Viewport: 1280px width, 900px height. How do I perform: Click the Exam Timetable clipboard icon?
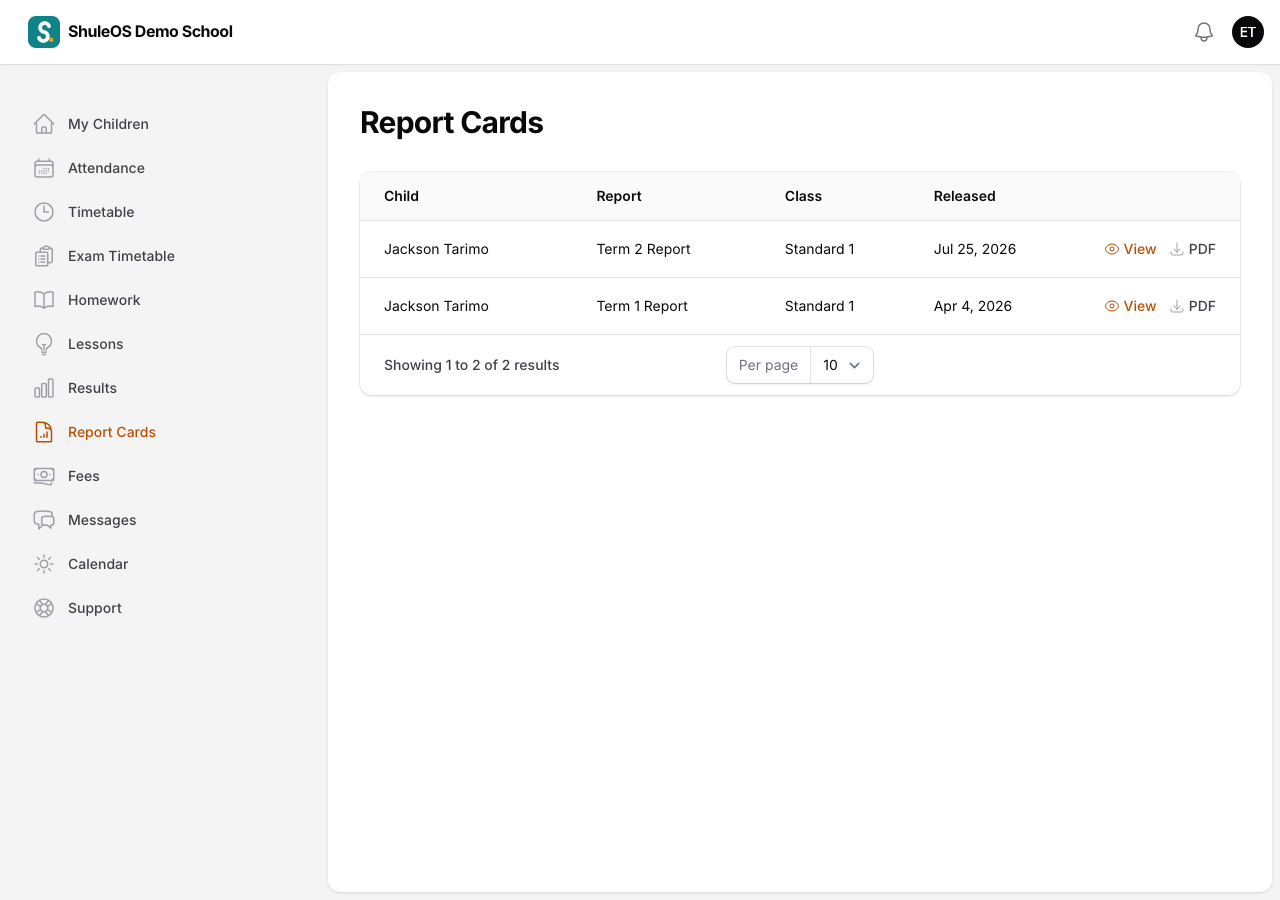point(44,256)
